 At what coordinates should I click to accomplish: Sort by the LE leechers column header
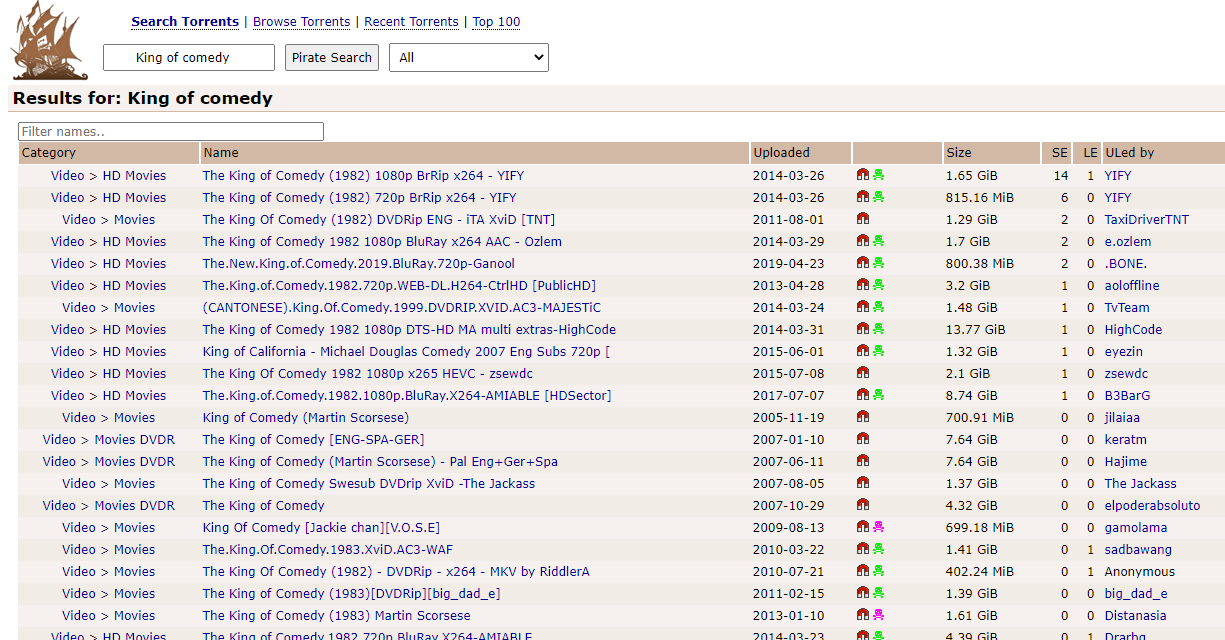(x=1090, y=153)
